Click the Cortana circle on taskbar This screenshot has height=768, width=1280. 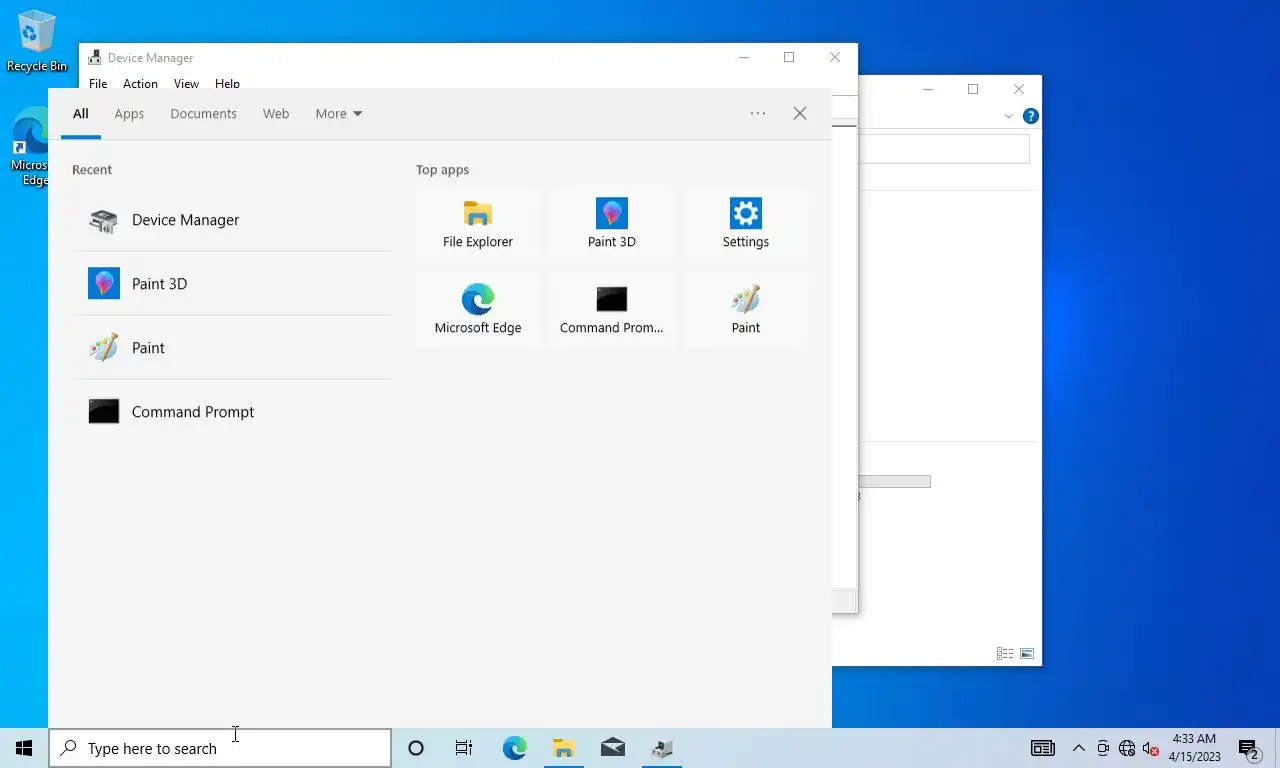coord(416,748)
